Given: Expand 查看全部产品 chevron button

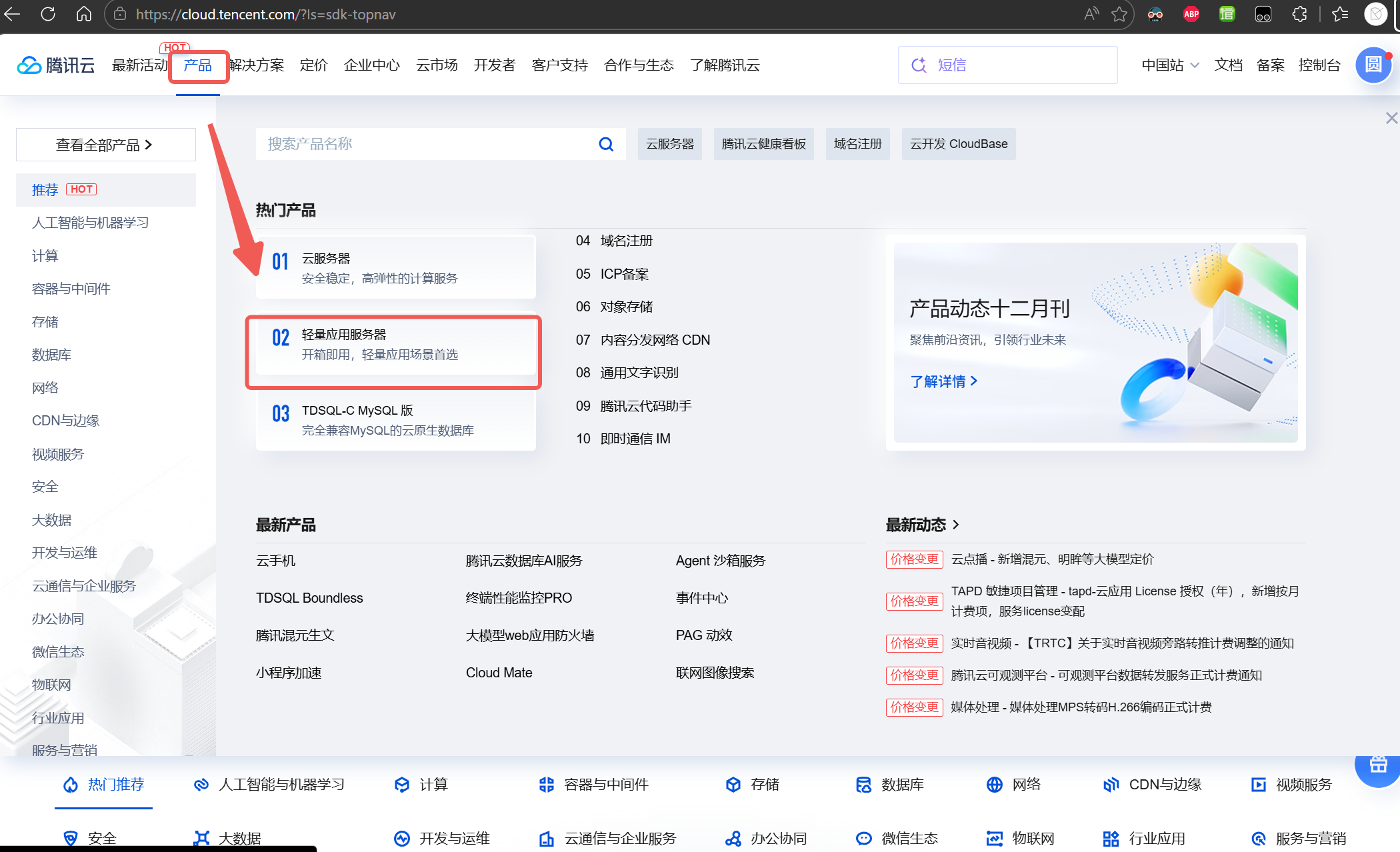Looking at the screenshot, I should (105, 145).
